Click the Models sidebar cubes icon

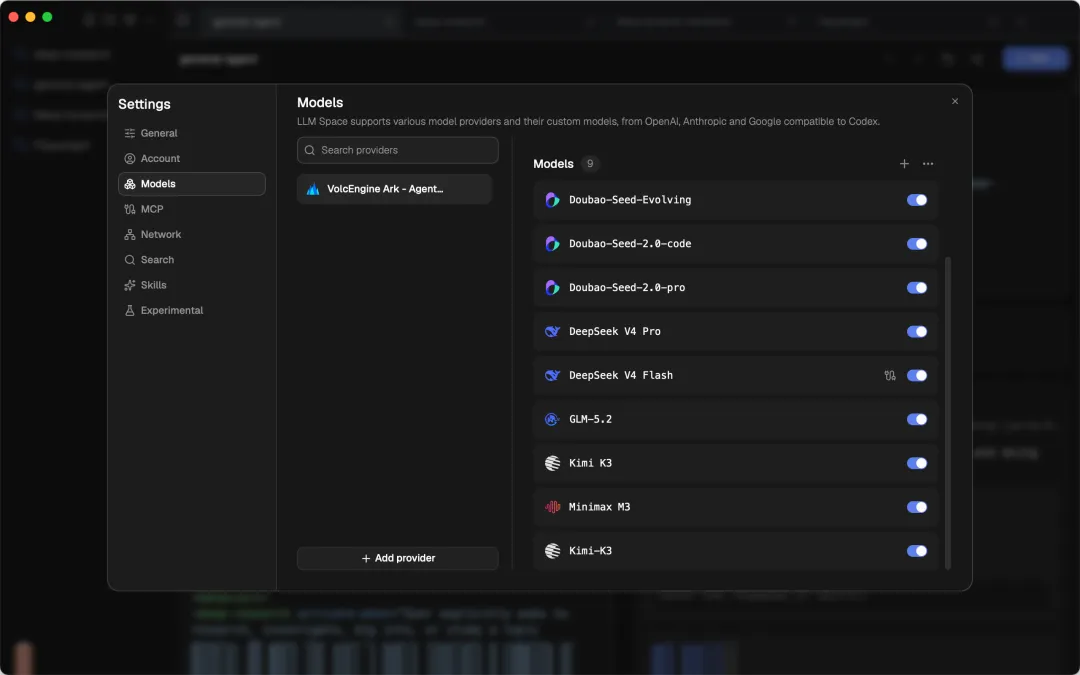[129, 184]
